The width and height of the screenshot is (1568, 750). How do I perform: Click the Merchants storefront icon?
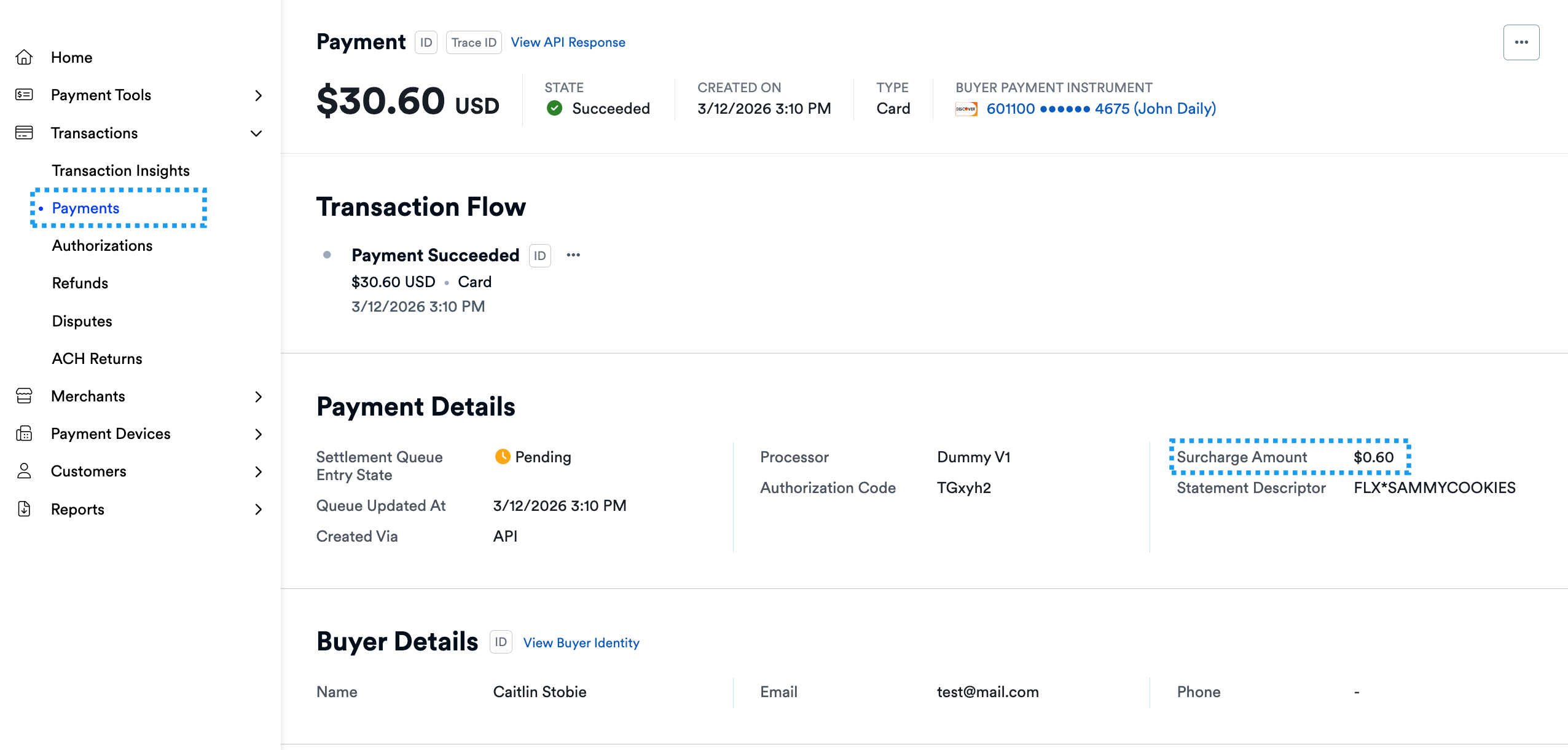(x=24, y=396)
